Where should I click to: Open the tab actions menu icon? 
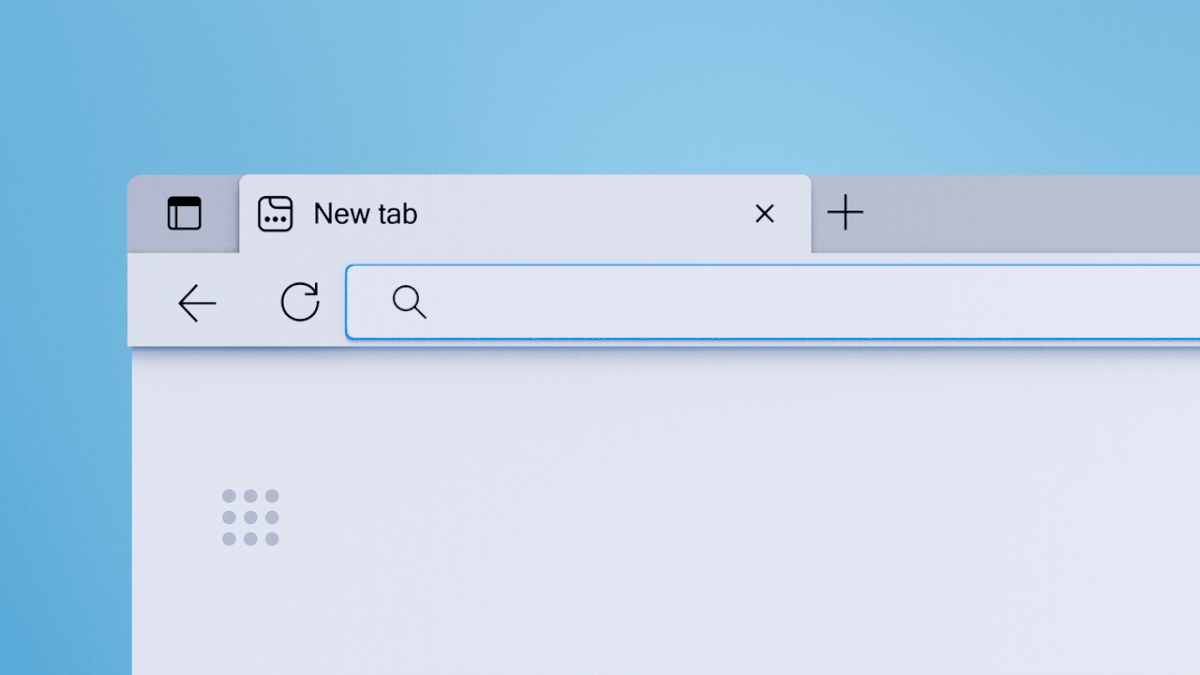pos(184,213)
